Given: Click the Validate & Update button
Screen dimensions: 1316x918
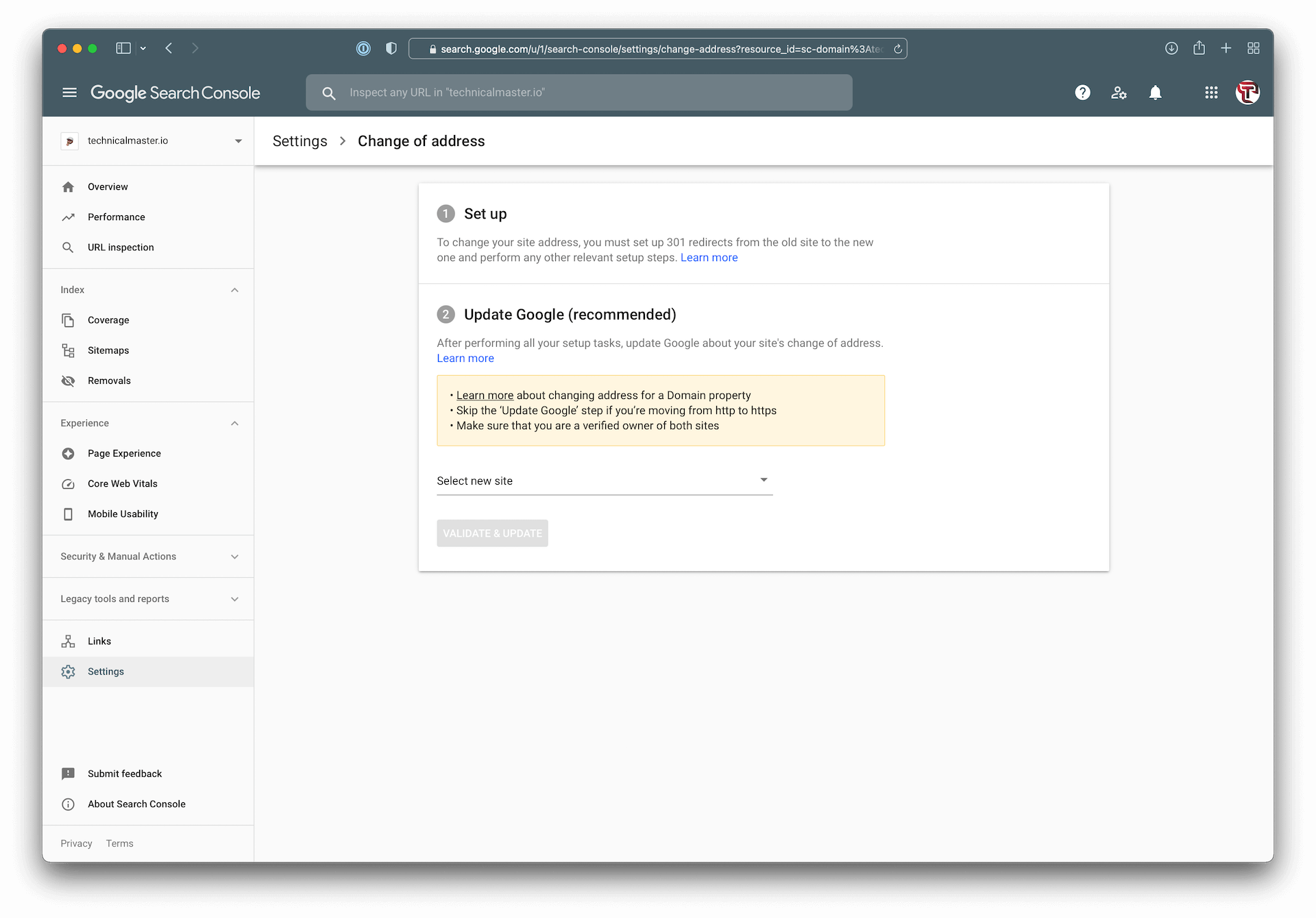Looking at the screenshot, I should [x=492, y=533].
